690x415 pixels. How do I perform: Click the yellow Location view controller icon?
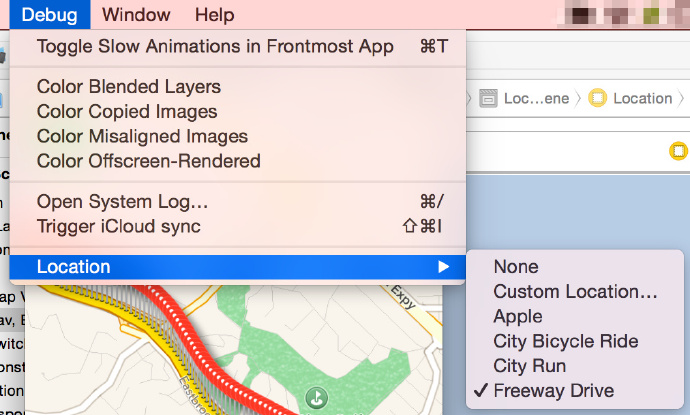point(598,98)
